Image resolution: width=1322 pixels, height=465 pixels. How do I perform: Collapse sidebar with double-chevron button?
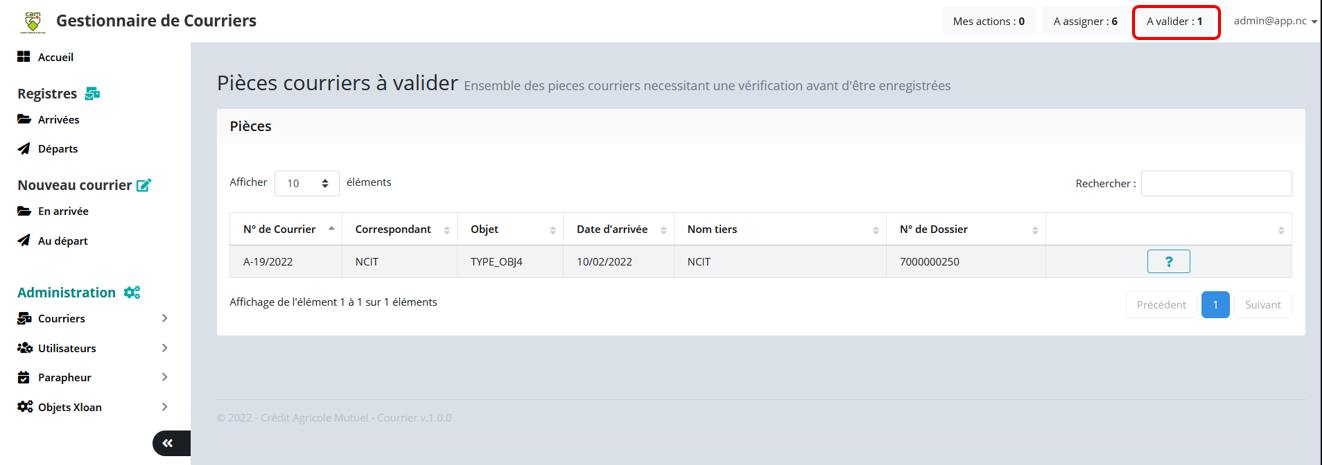[x=168, y=443]
